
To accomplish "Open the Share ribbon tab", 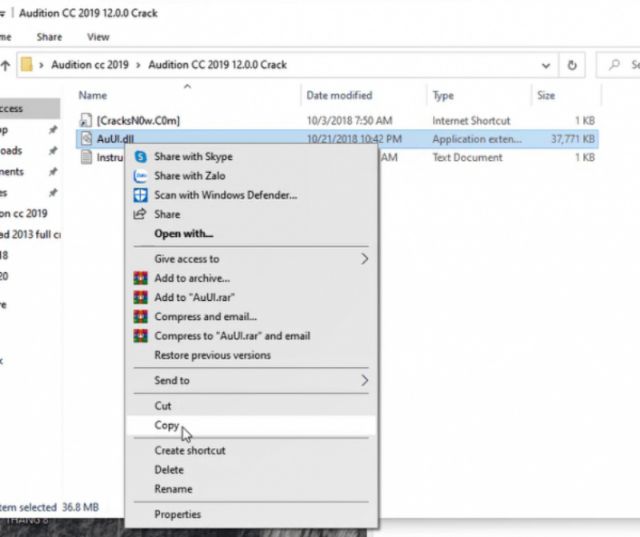I will pos(49,37).
